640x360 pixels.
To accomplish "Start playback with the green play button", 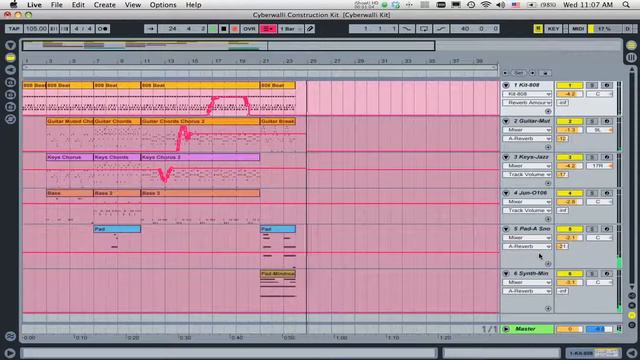I will [x=213, y=29].
